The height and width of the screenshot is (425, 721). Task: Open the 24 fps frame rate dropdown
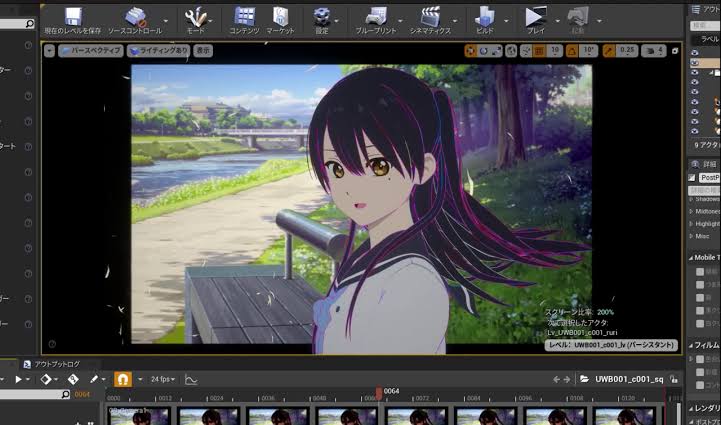tap(163, 379)
